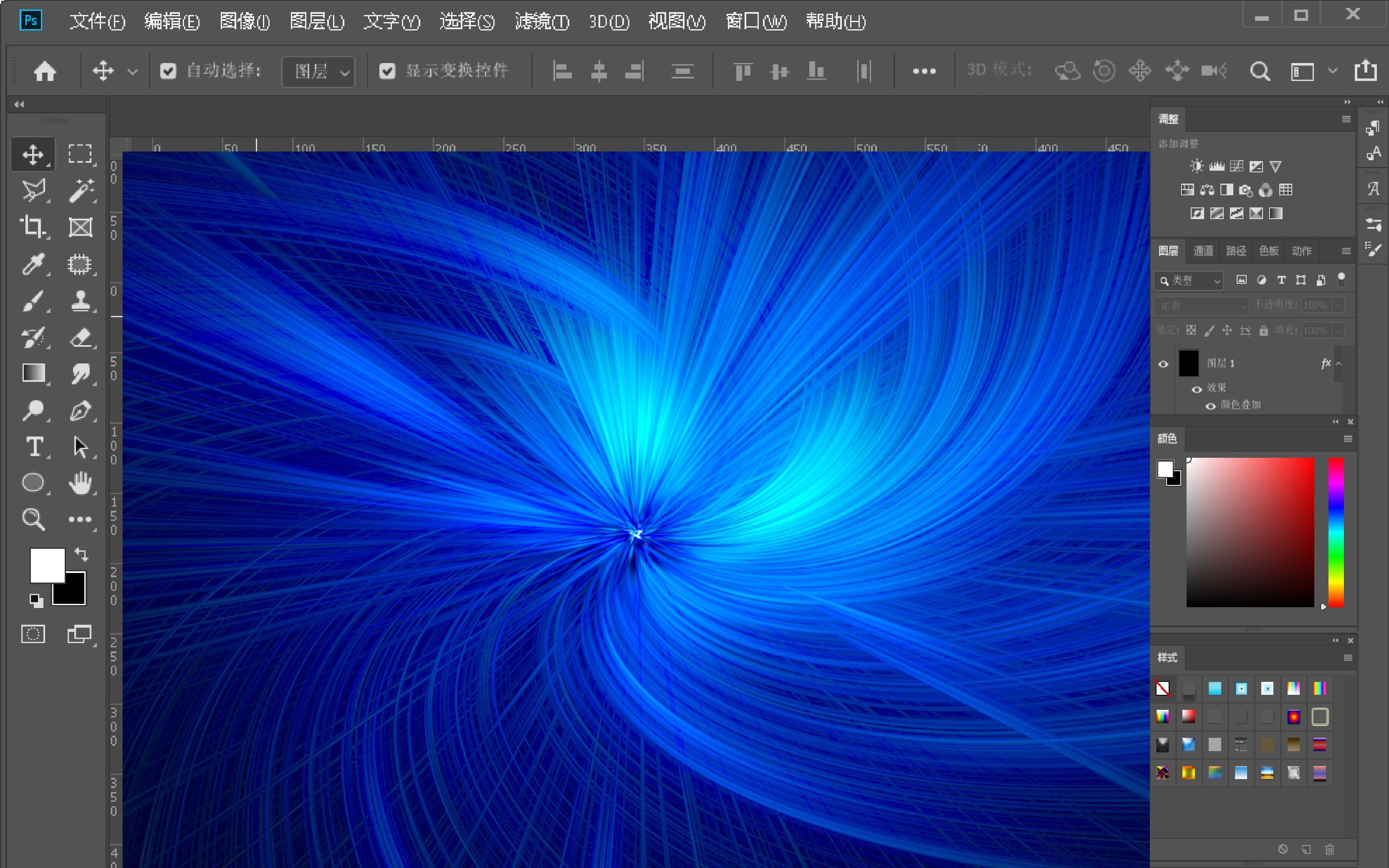Viewport: 1389px width, 868px height.
Task: Click the 不透明度 value field
Action: coord(1316,305)
